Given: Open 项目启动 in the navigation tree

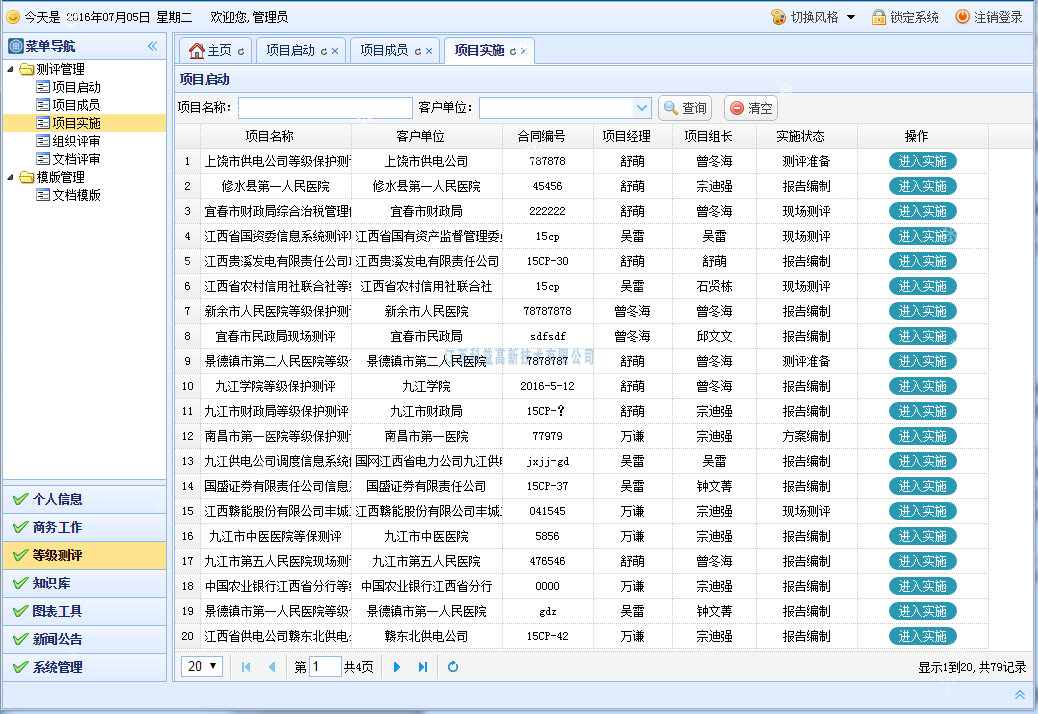Looking at the screenshot, I should 76,87.
